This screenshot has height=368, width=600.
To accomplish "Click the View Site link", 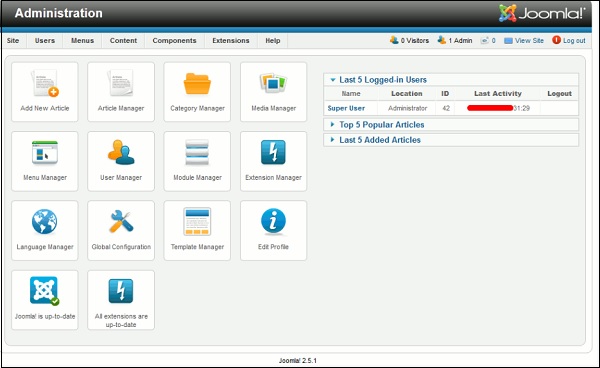I will [524, 40].
